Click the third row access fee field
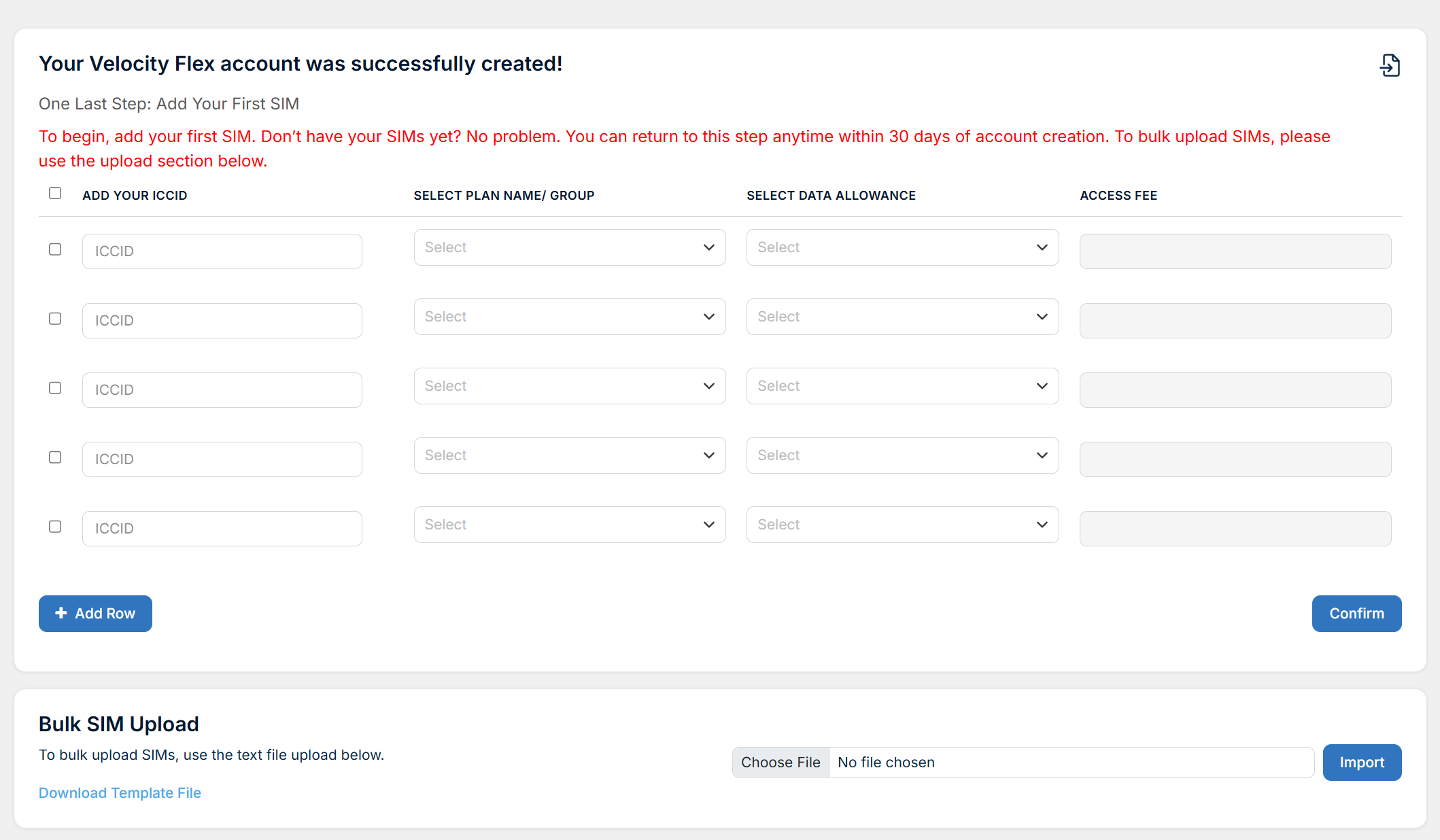Image resolution: width=1440 pixels, height=840 pixels. click(x=1235, y=390)
